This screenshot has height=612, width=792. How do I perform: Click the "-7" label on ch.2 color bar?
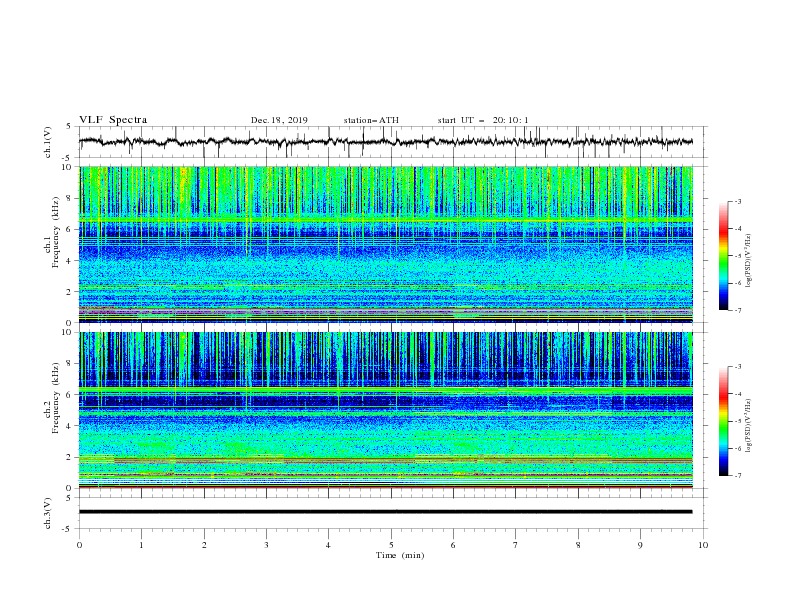point(737,476)
